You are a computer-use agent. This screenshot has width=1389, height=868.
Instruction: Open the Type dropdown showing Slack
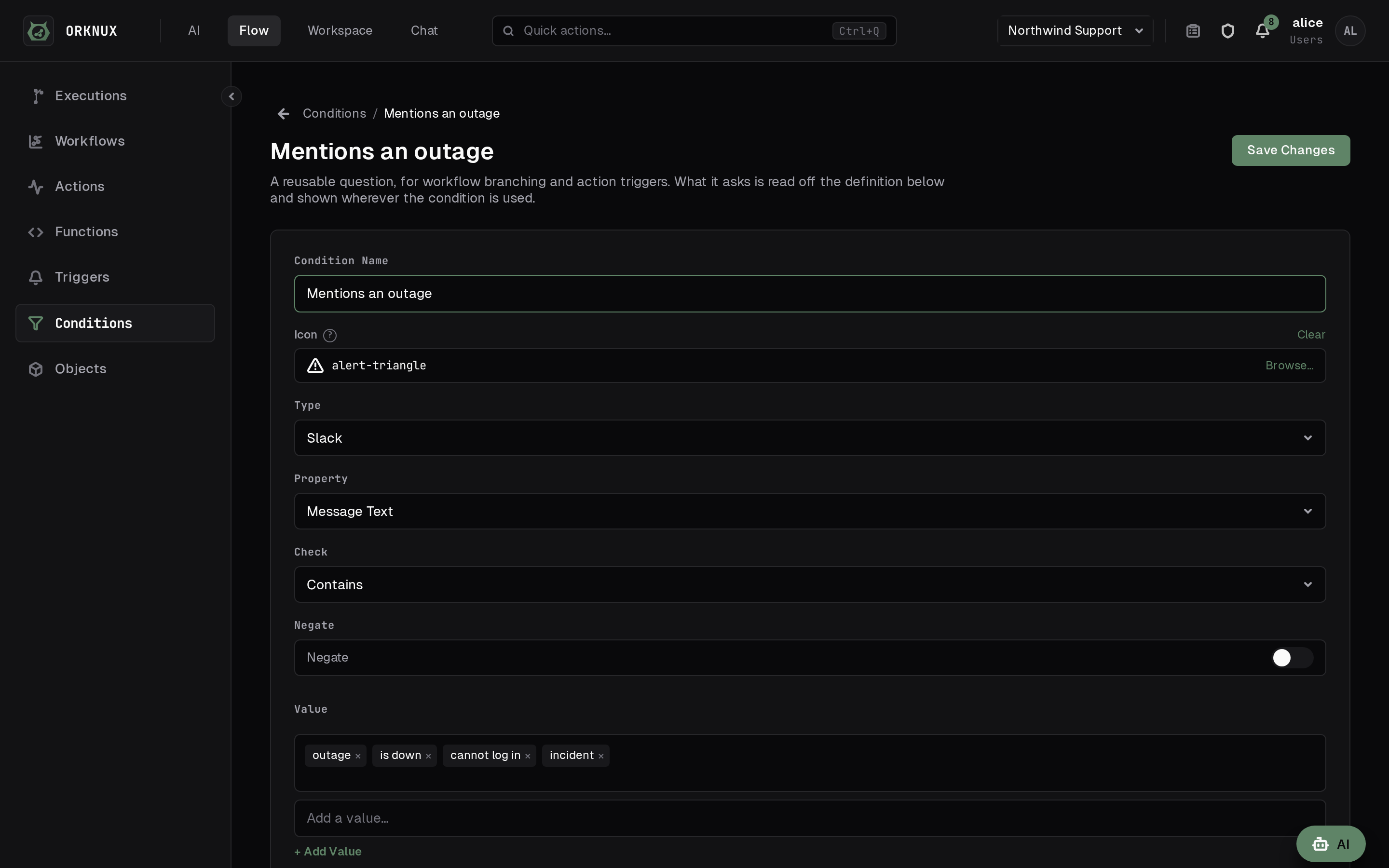[810, 438]
